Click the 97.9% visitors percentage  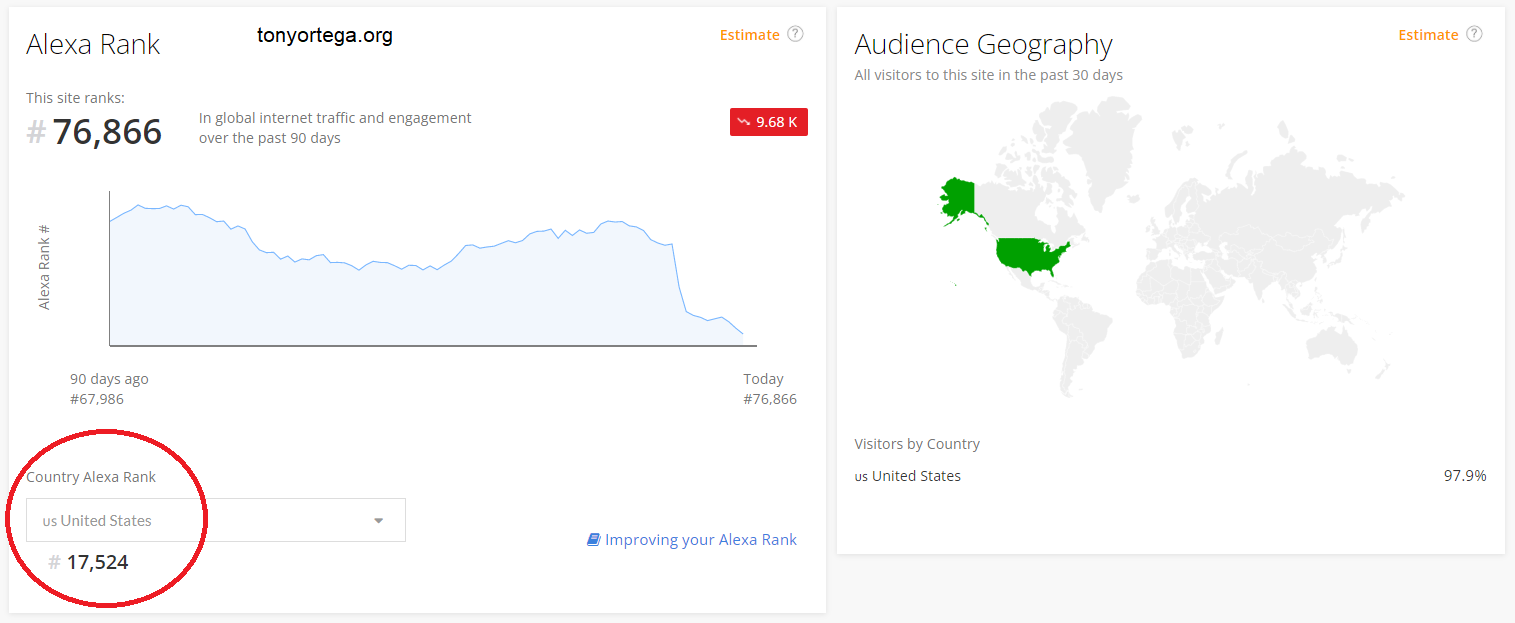[x=1465, y=476]
